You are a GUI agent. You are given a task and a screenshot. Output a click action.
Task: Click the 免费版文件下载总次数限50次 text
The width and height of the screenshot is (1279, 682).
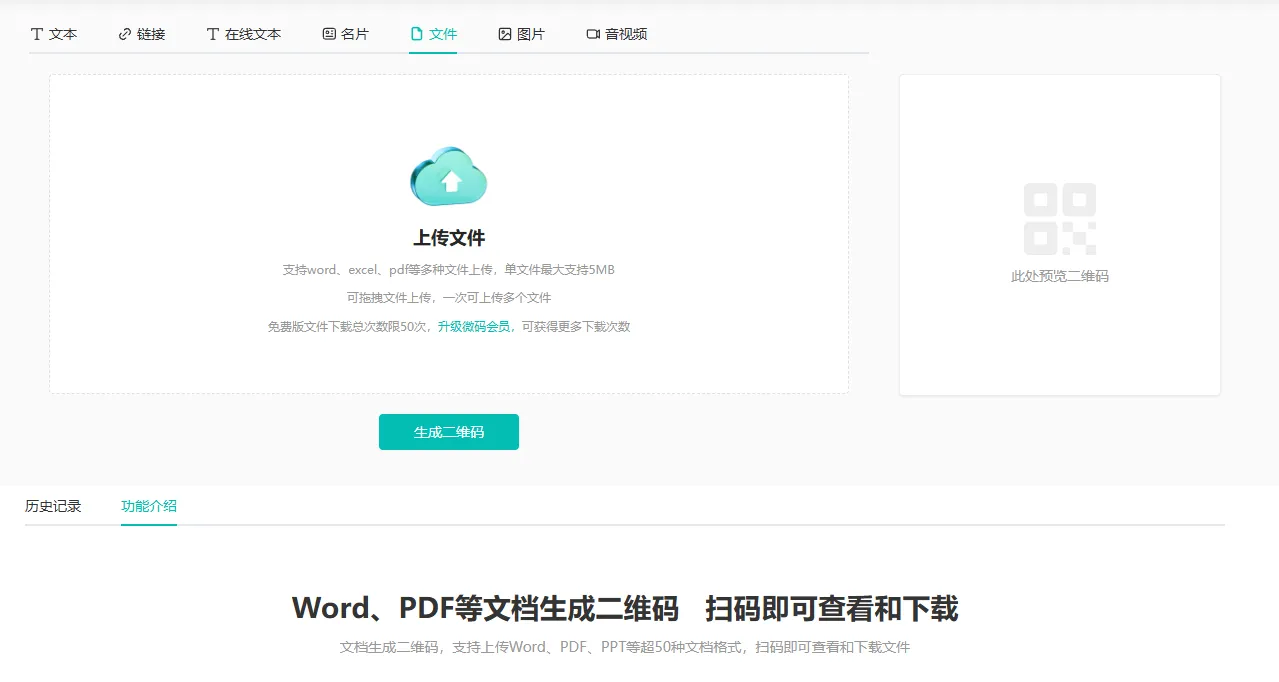pos(348,326)
